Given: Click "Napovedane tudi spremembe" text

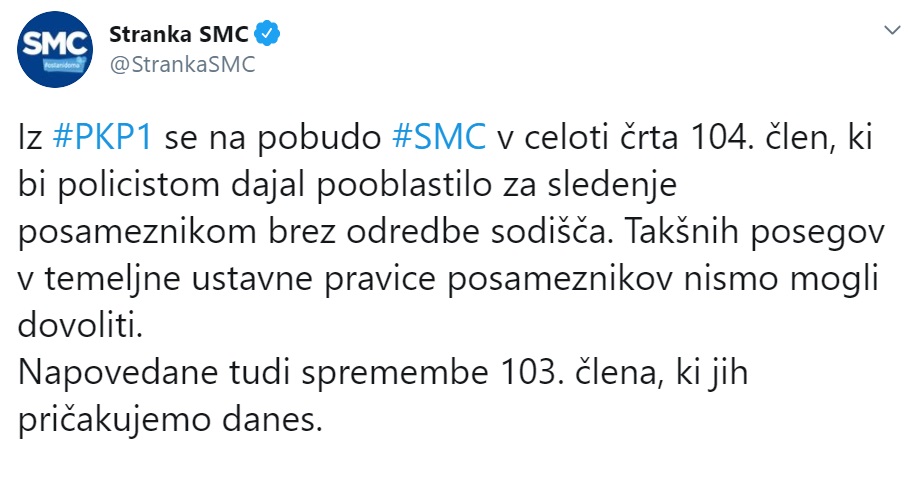Looking at the screenshot, I should [x=212, y=370].
